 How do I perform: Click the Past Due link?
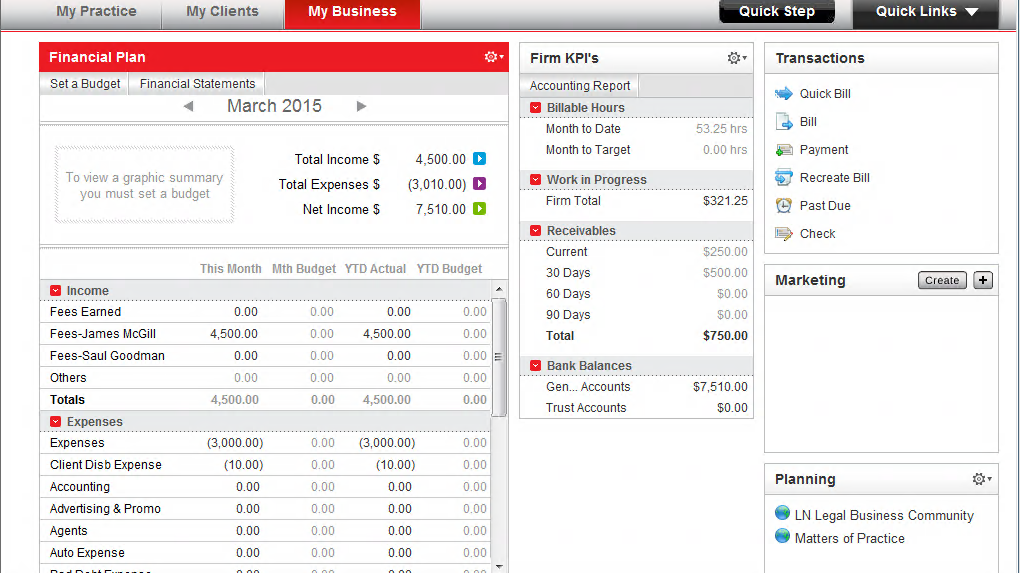(825, 206)
